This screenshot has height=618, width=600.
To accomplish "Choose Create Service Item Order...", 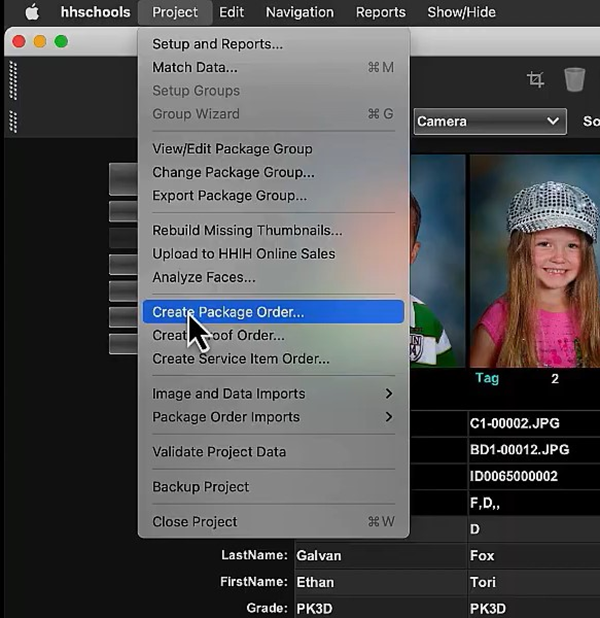I will tap(273, 359).
